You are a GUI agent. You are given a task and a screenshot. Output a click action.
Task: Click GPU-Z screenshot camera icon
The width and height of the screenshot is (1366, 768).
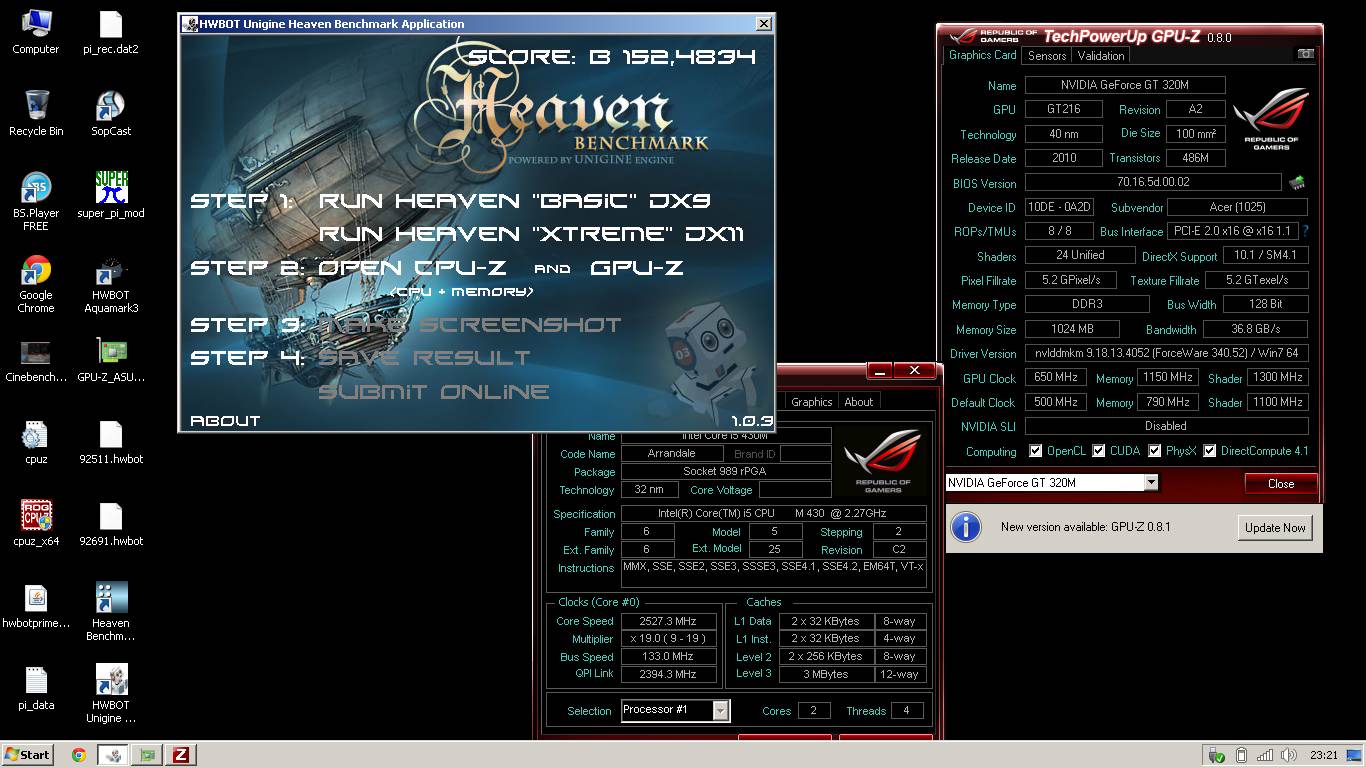pyautogui.click(x=1305, y=55)
